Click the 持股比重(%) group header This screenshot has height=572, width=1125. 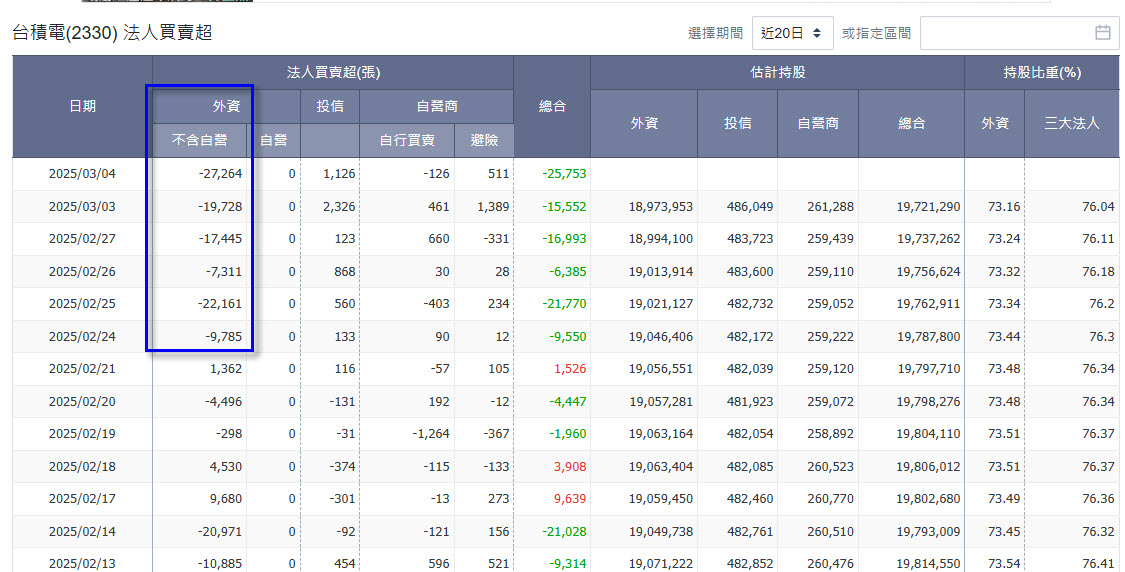tap(1042, 72)
